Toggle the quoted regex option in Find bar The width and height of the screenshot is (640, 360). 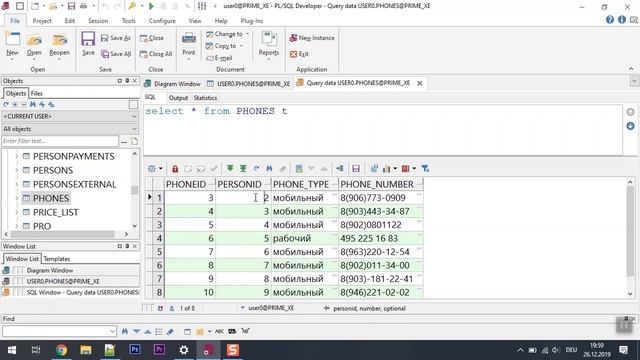[x=245, y=331]
